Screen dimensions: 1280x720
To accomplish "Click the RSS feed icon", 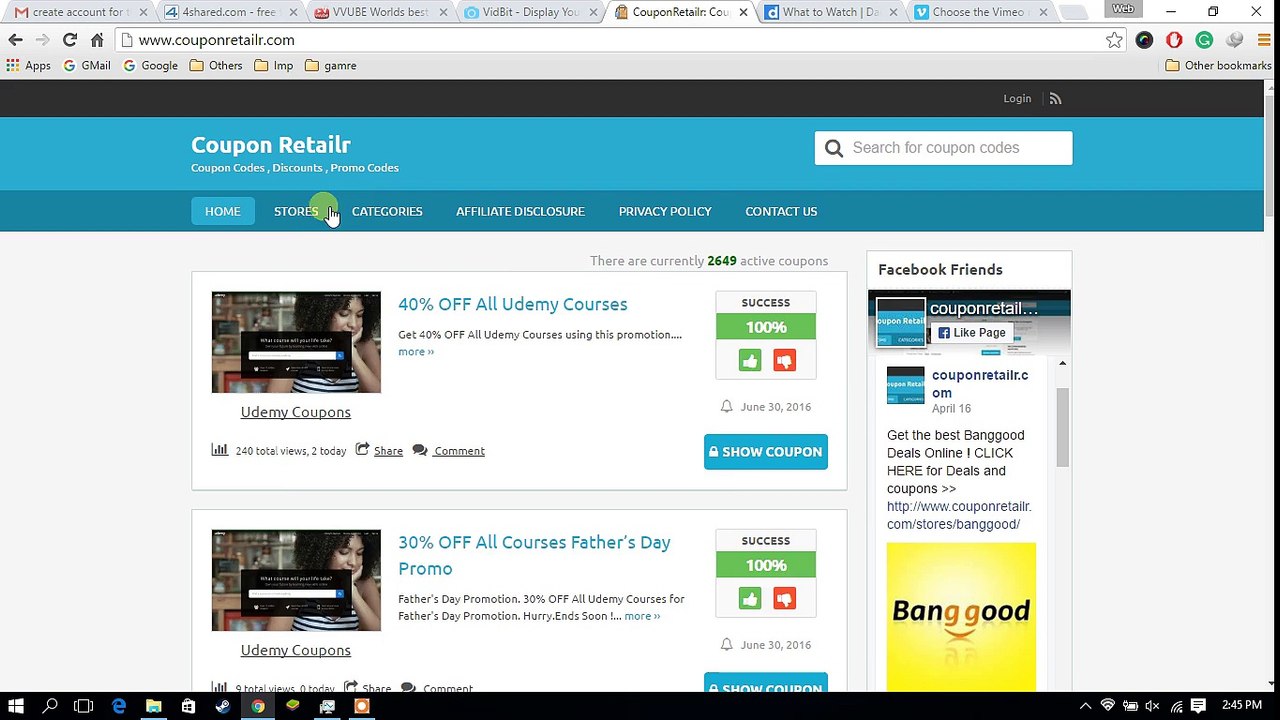I will point(1055,98).
